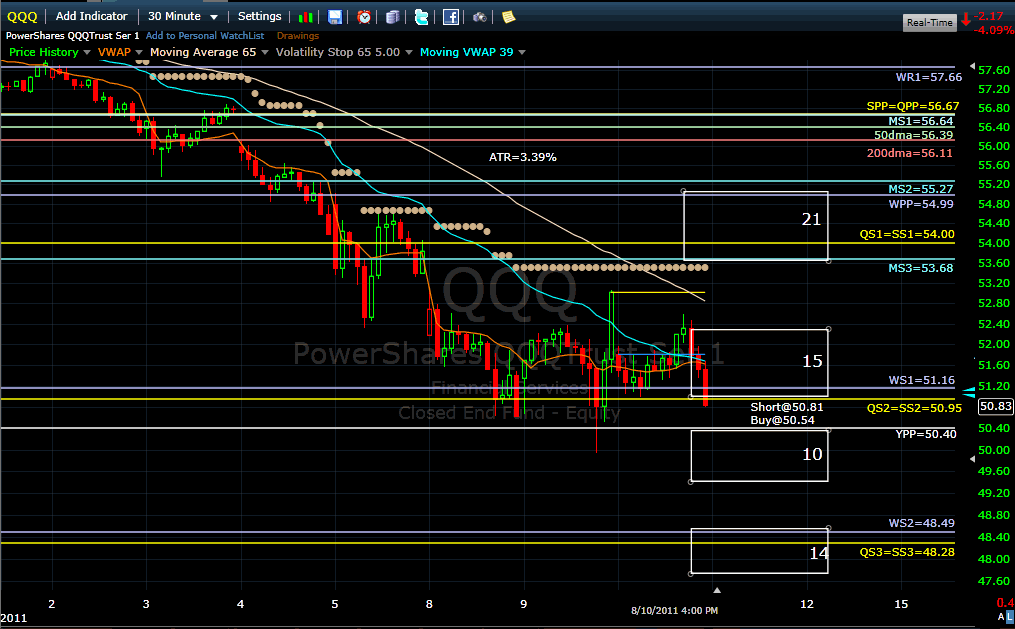Click the small arrow beside 50.00 price
This screenshot has width=1015, height=629.
point(972,459)
